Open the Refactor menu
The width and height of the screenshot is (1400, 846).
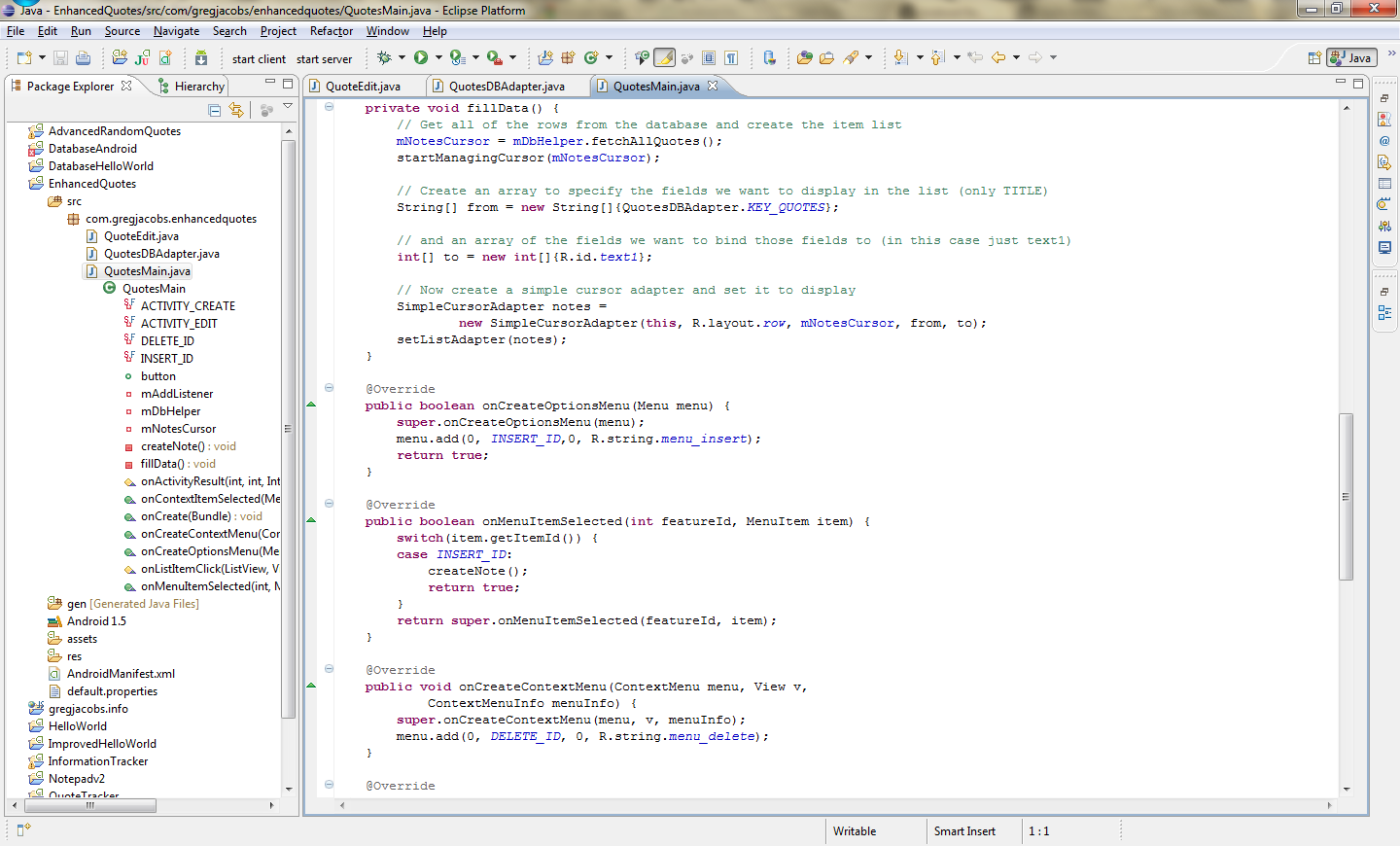click(x=331, y=31)
